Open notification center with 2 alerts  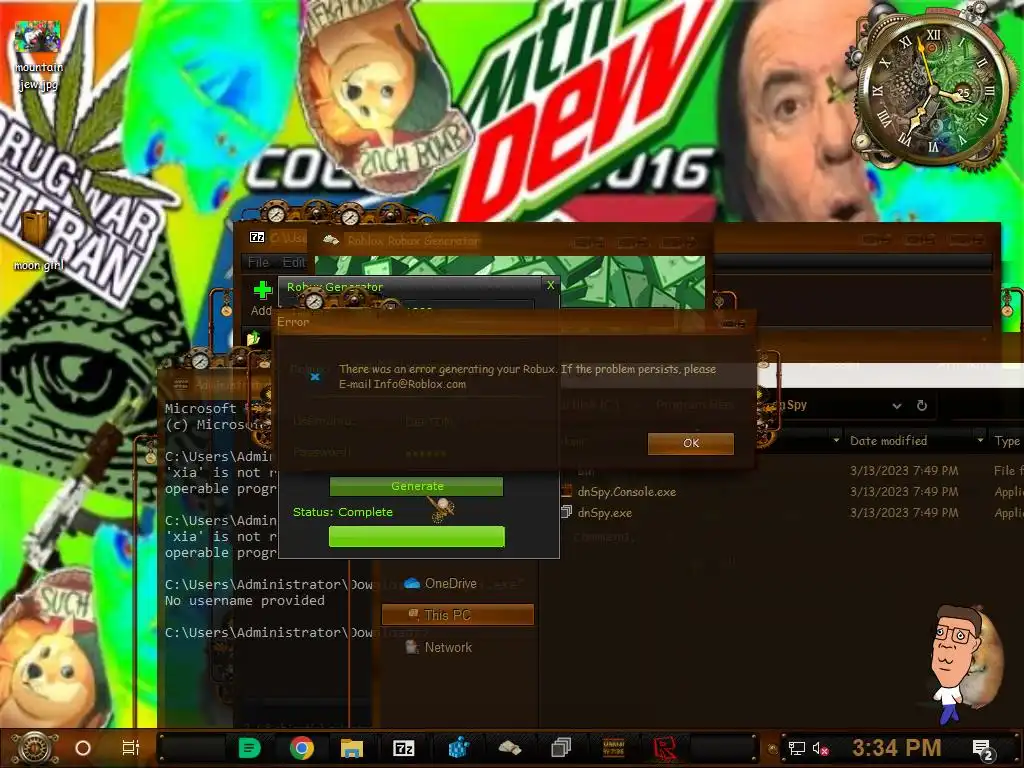pyautogui.click(x=984, y=749)
